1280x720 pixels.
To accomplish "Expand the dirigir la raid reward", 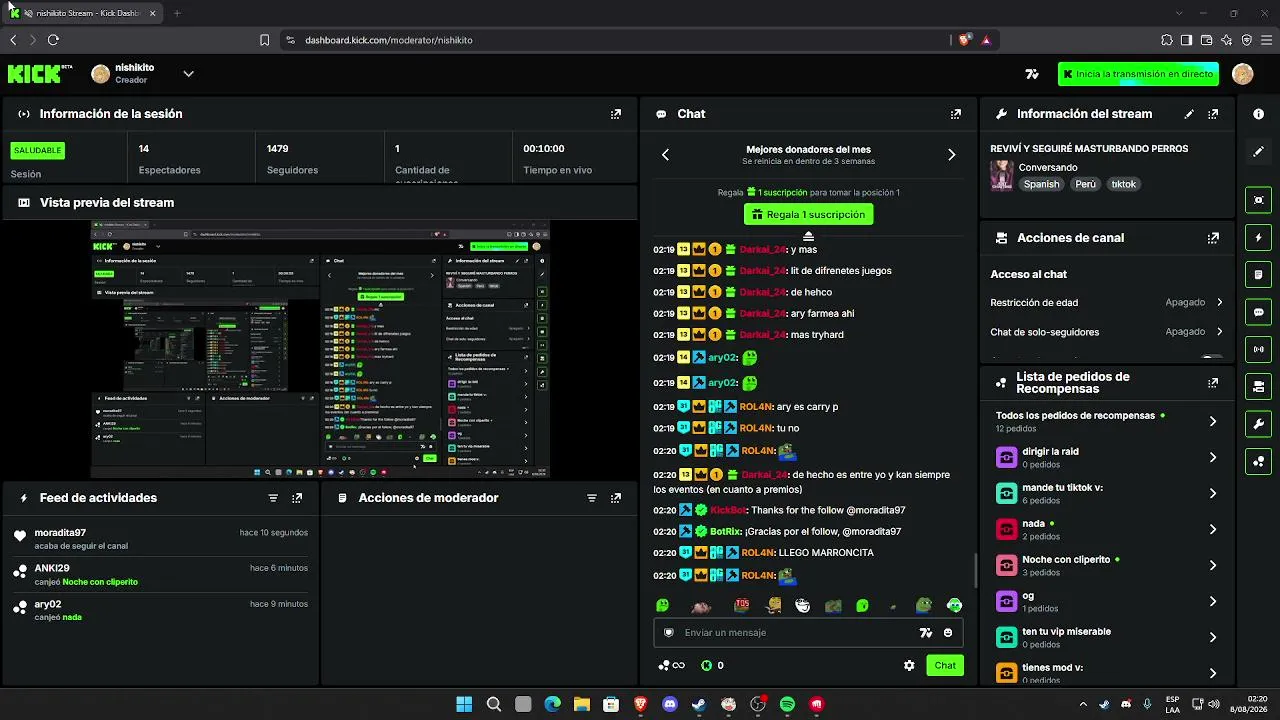I will click(x=1213, y=458).
